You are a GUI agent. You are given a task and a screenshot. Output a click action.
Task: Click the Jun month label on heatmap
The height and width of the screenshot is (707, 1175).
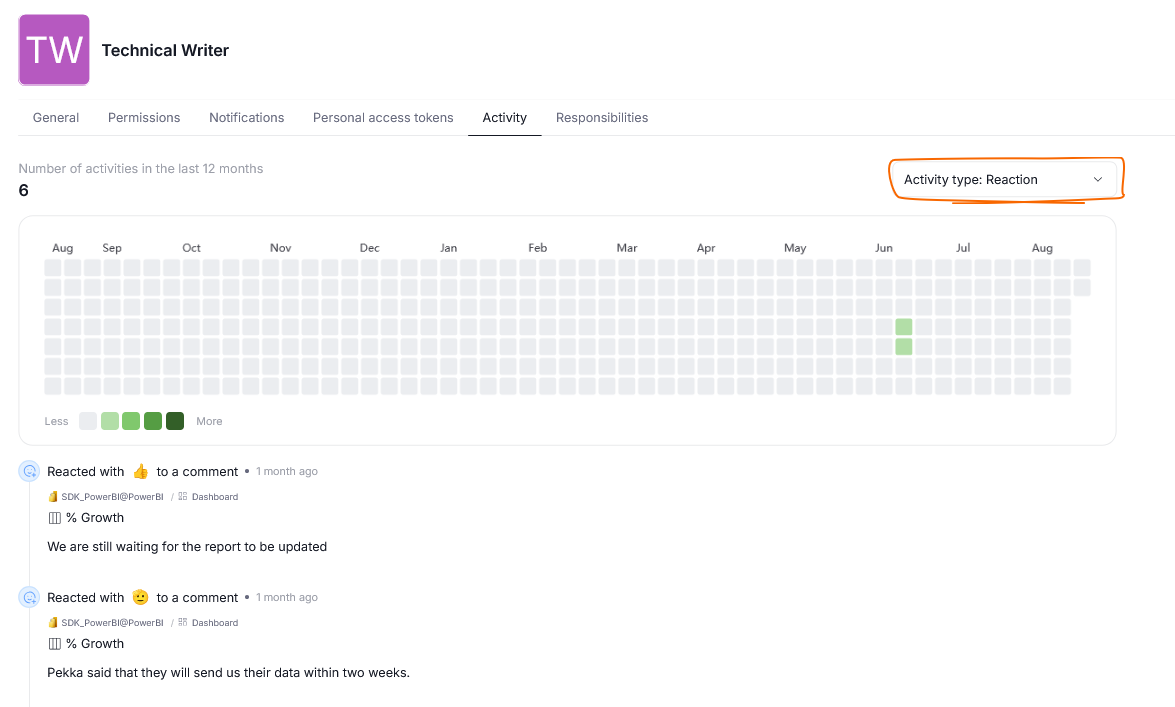(883, 247)
